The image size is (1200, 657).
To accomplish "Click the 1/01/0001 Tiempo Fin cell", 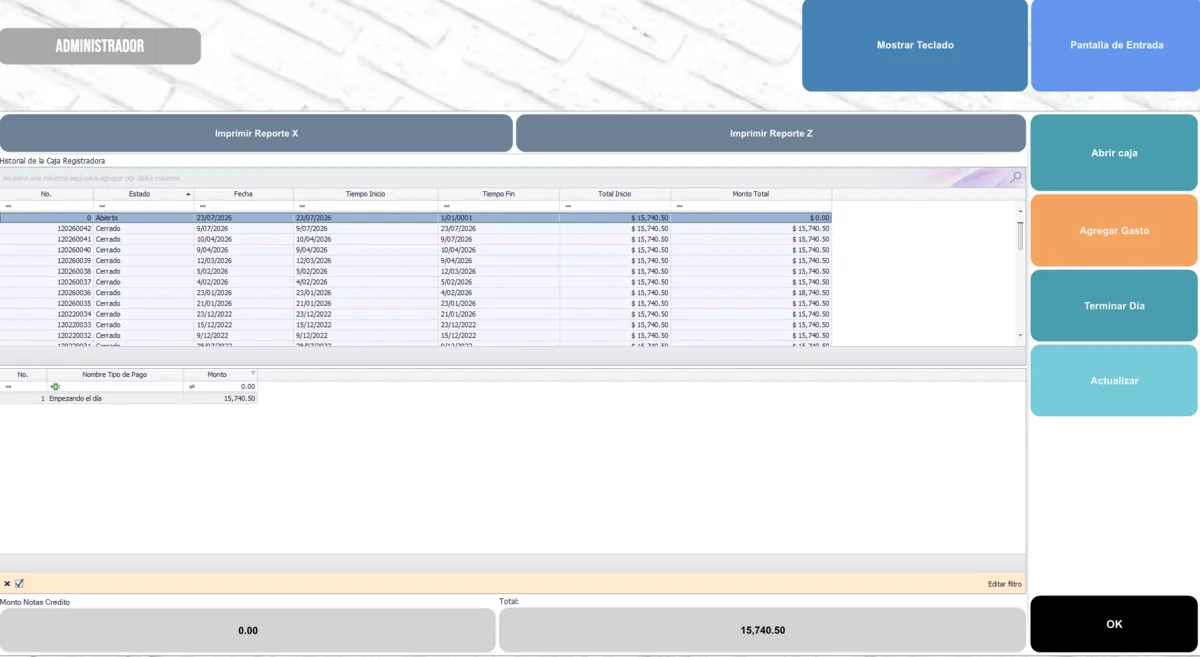I will tap(498, 217).
